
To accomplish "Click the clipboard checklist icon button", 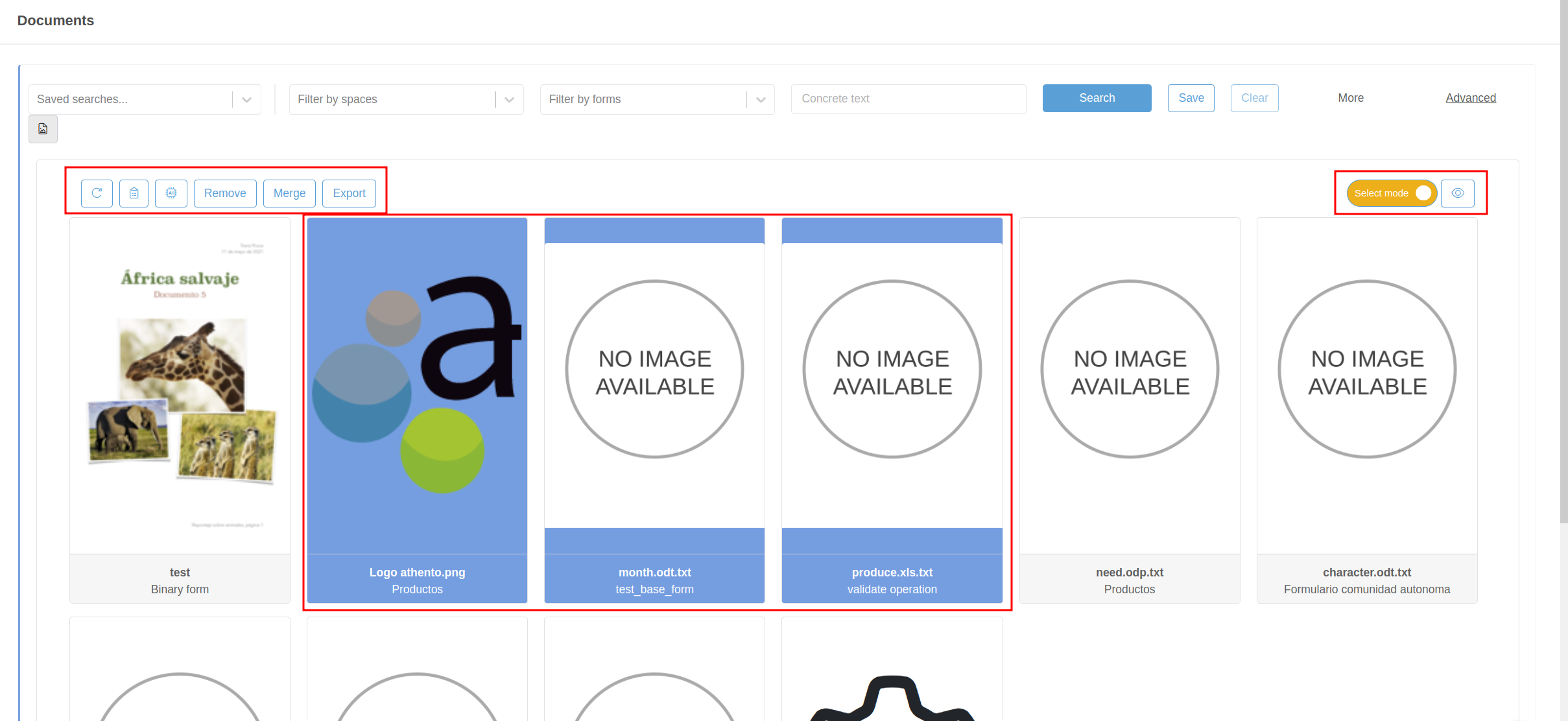I will pos(134,193).
